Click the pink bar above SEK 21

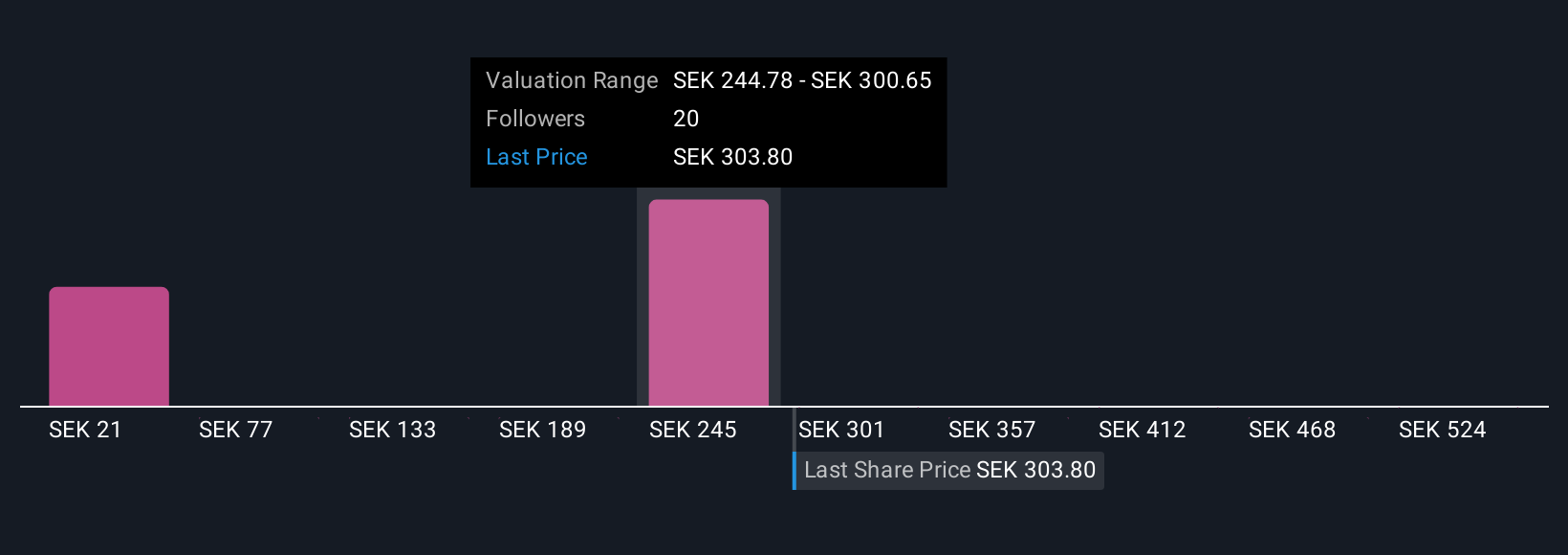[x=109, y=346]
